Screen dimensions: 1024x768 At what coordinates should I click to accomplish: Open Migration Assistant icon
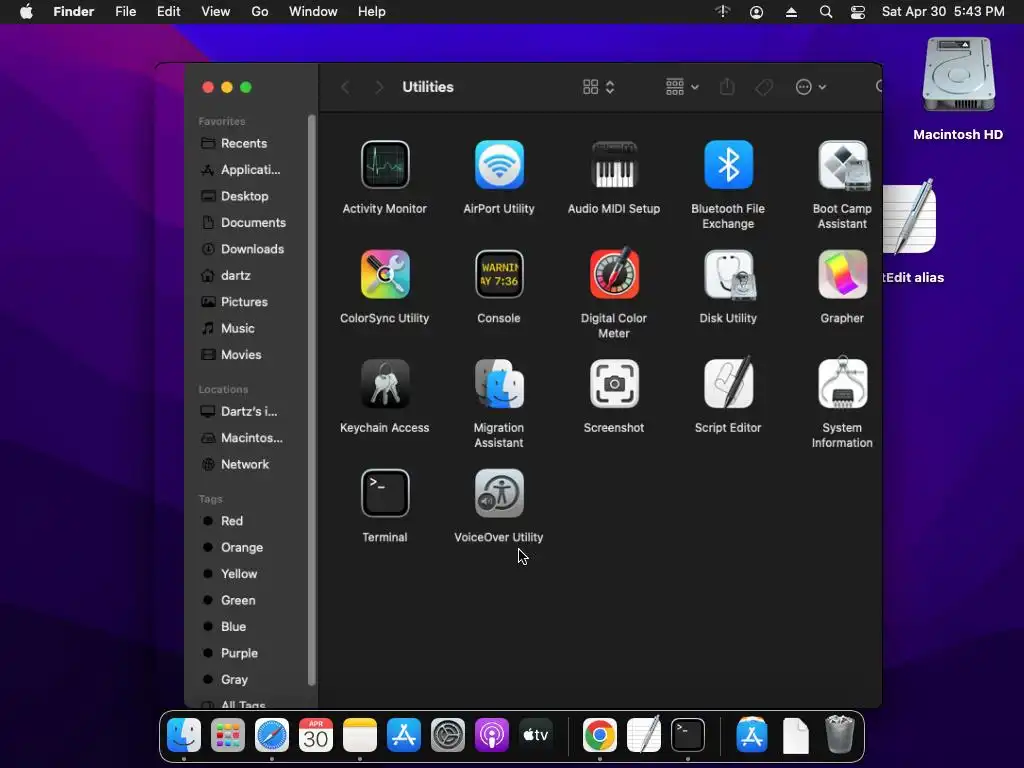pyautogui.click(x=499, y=384)
